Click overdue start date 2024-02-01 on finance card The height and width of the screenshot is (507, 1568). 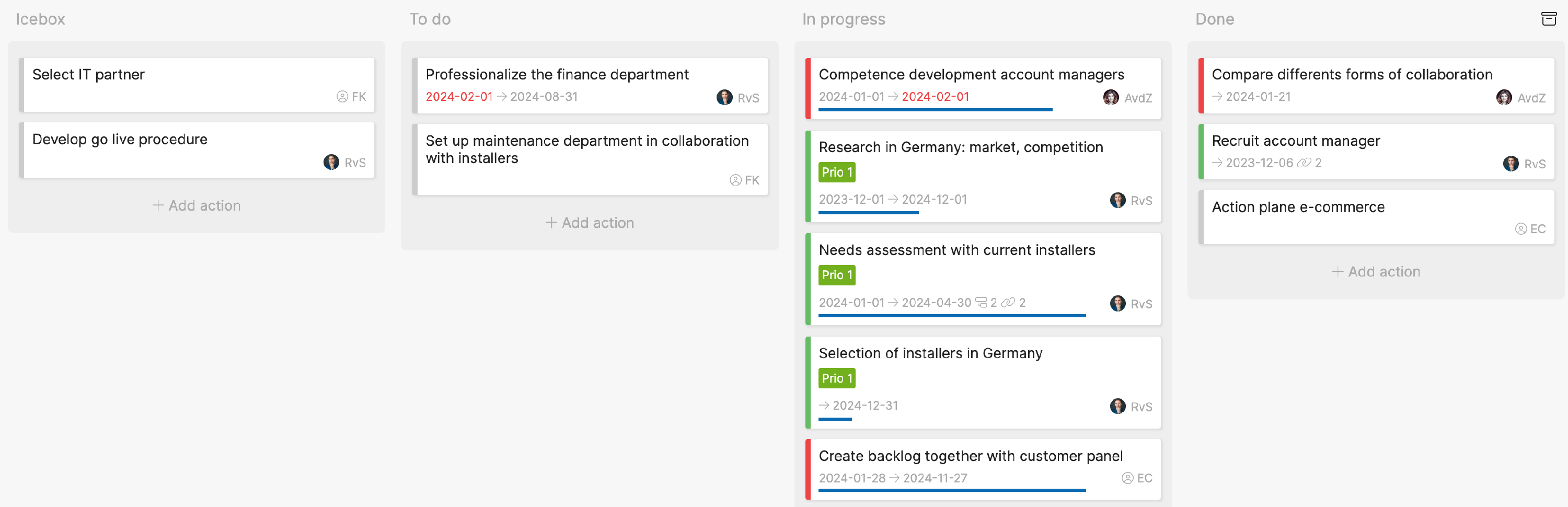459,96
